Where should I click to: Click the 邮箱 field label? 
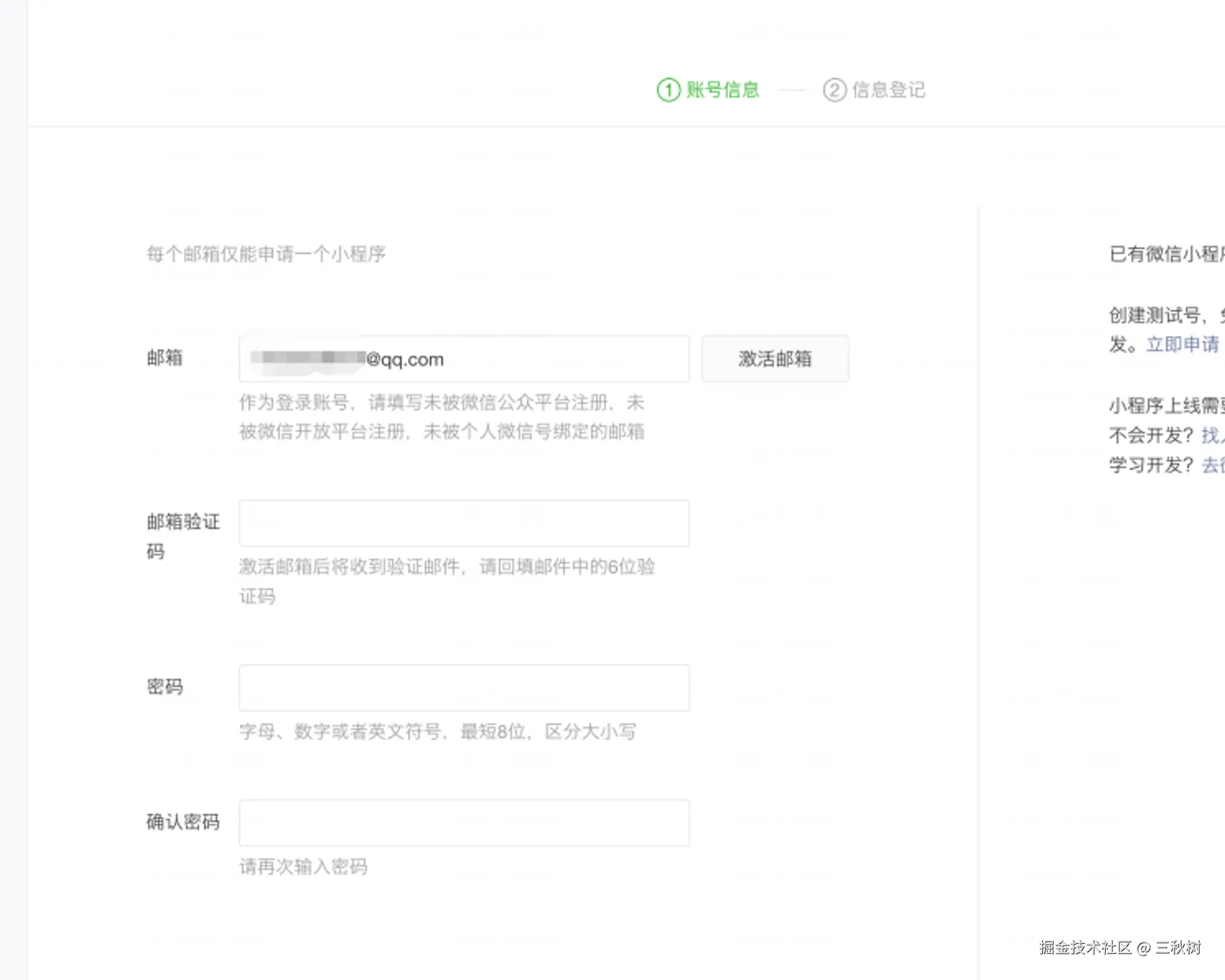[165, 358]
